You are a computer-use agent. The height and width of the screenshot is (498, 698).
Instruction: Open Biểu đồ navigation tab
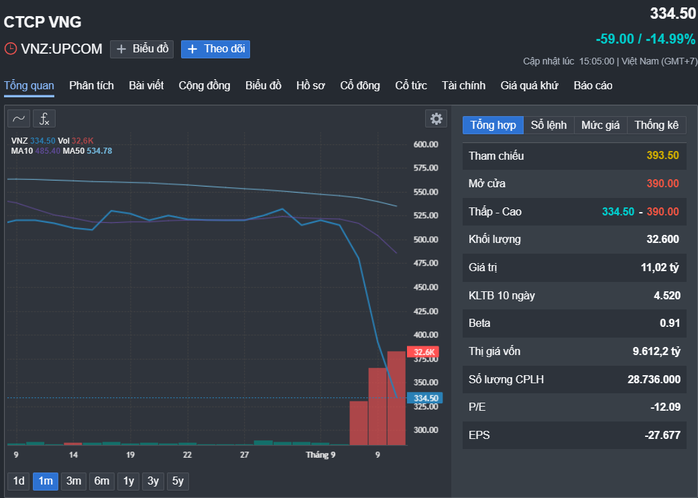263,85
